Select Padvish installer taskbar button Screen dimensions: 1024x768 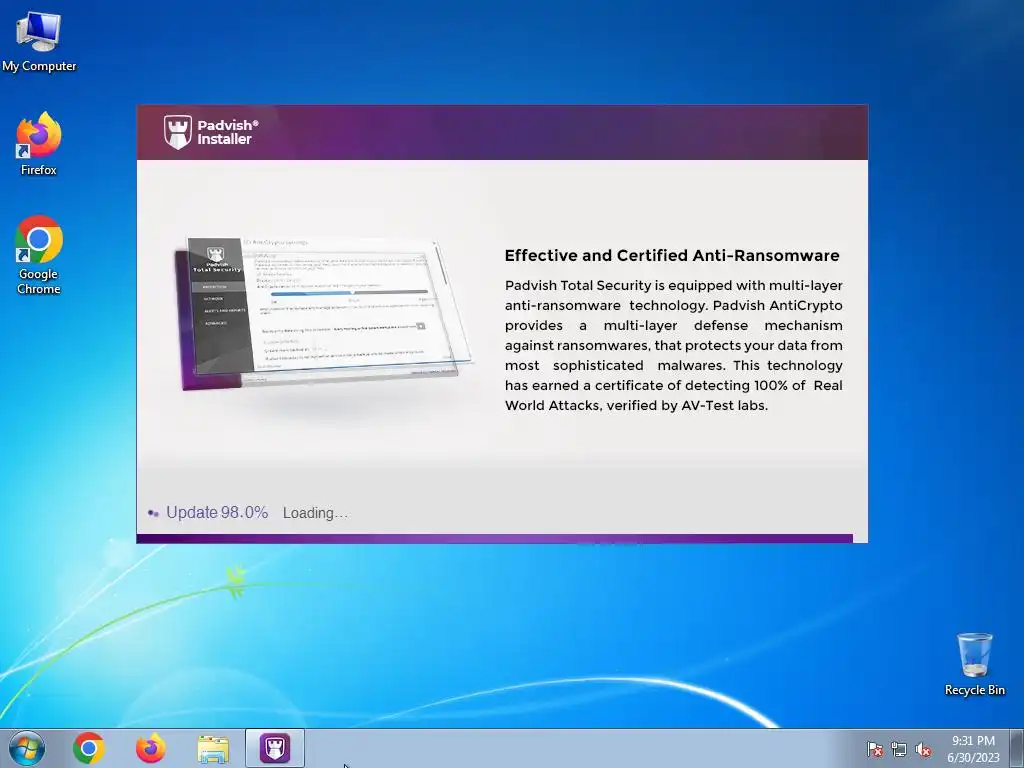(x=275, y=748)
